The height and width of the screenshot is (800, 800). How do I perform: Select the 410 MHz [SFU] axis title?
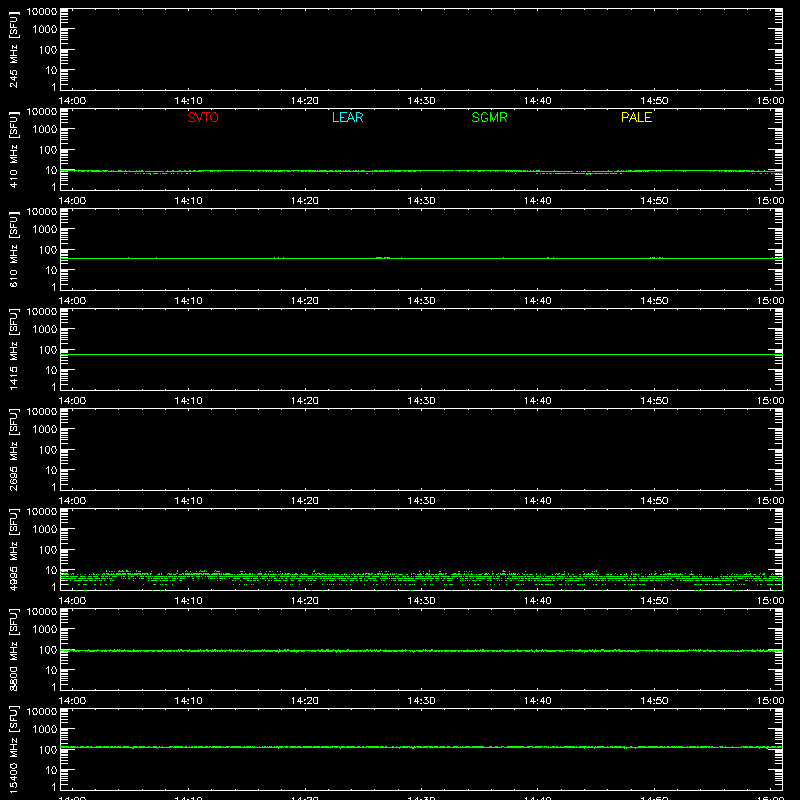click(13, 149)
